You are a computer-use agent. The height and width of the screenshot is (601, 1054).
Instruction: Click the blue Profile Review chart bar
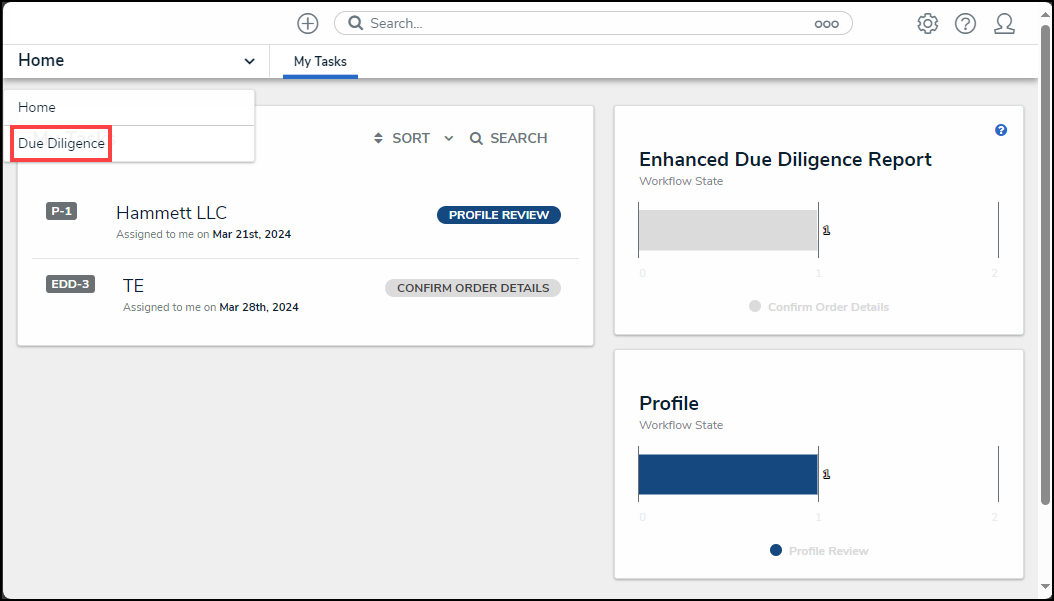[728, 474]
